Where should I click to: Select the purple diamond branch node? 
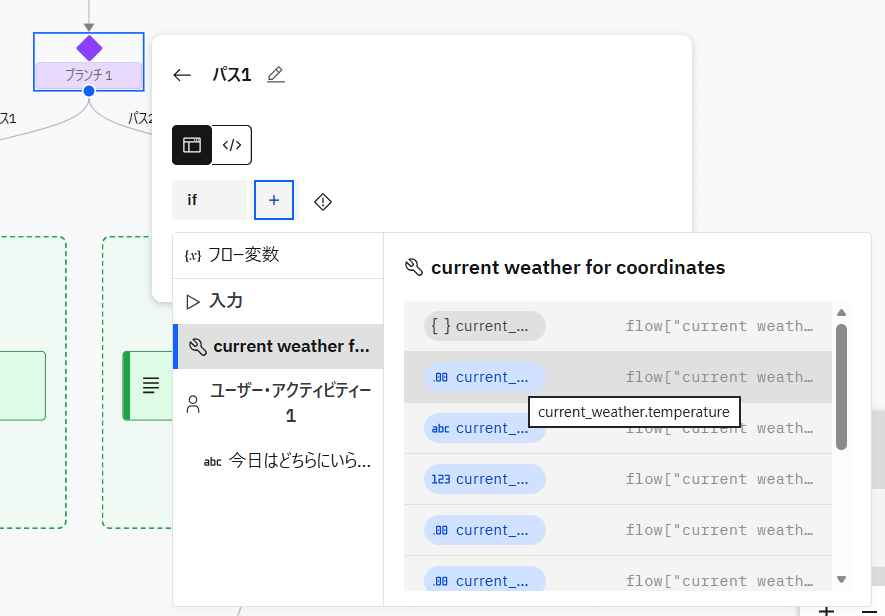pyautogui.click(x=89, y=48)
